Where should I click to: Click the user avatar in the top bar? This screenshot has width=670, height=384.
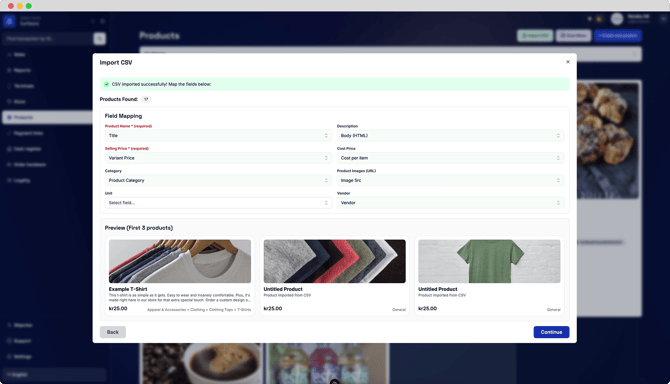(x=617, y=19)
